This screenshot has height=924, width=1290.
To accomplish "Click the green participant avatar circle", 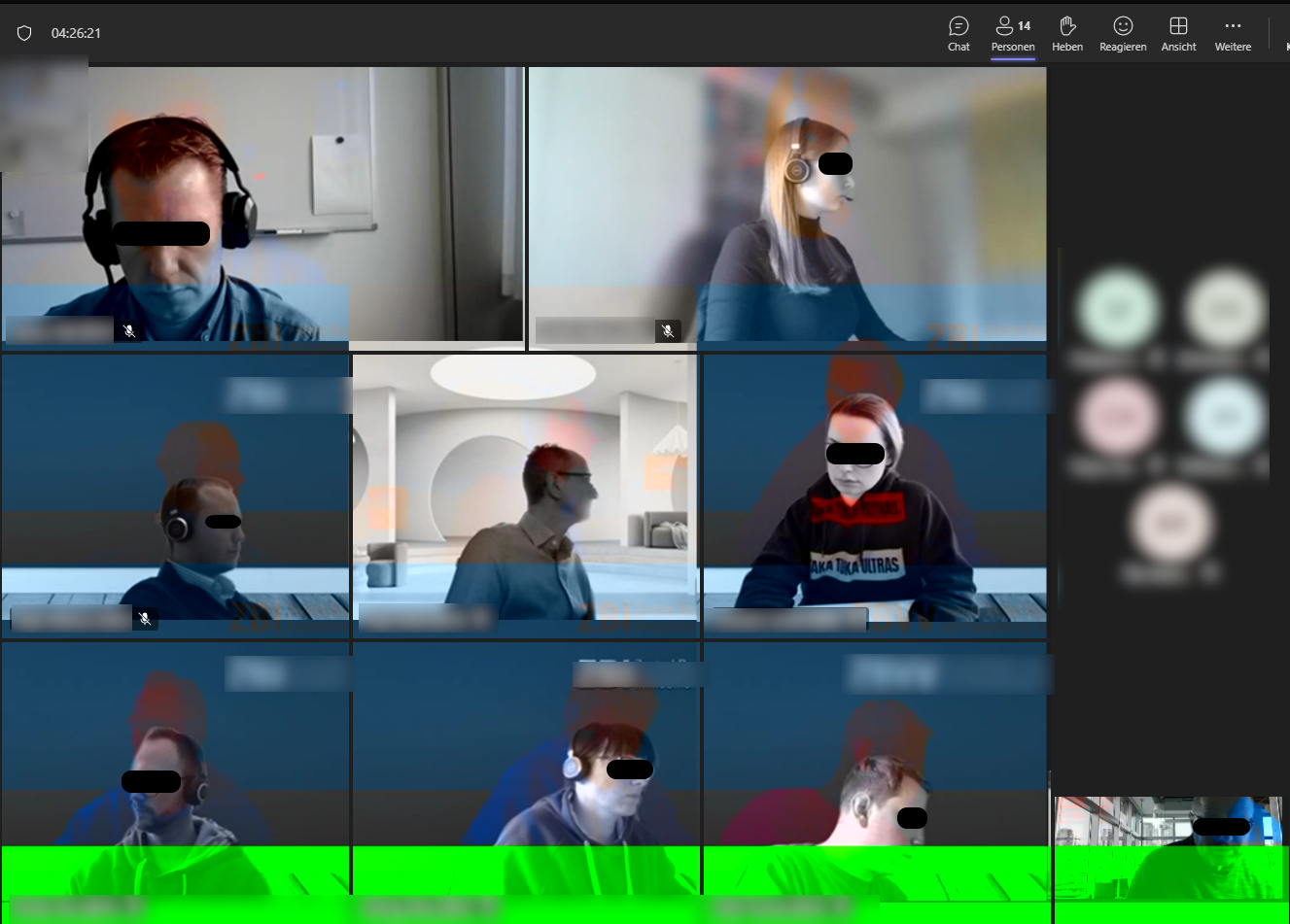I will click(1118, 310).
